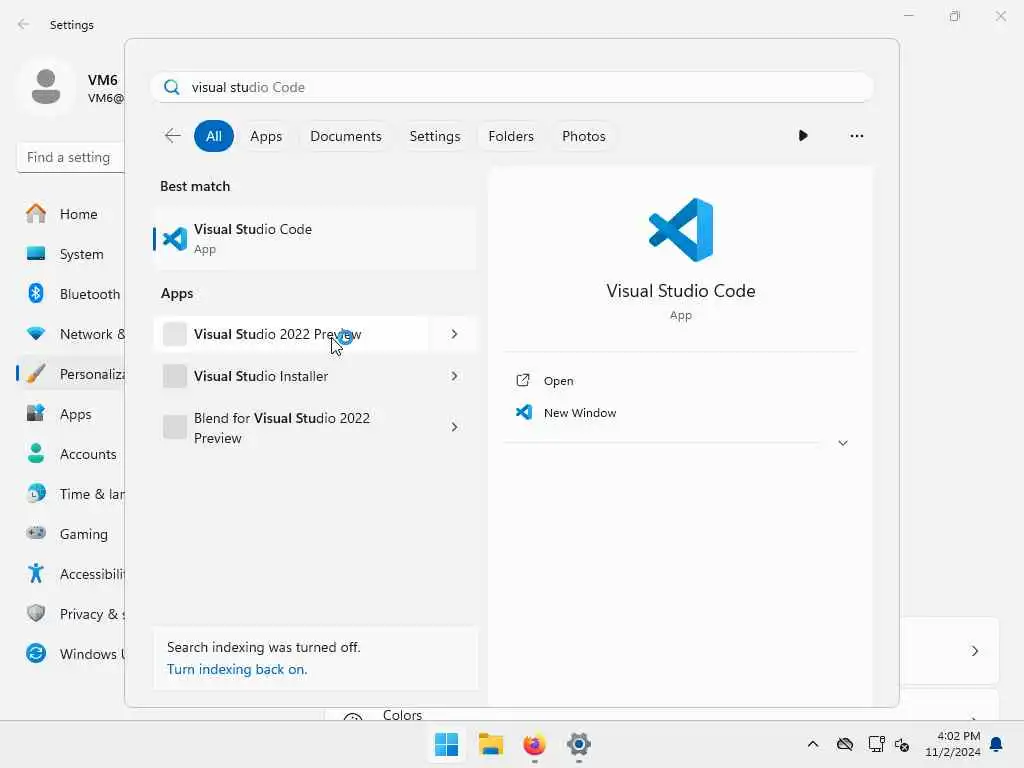Click Visual Studio Code best match icon
The width and height of the screenshot is (1024, 768).
[x=174, y=239]
